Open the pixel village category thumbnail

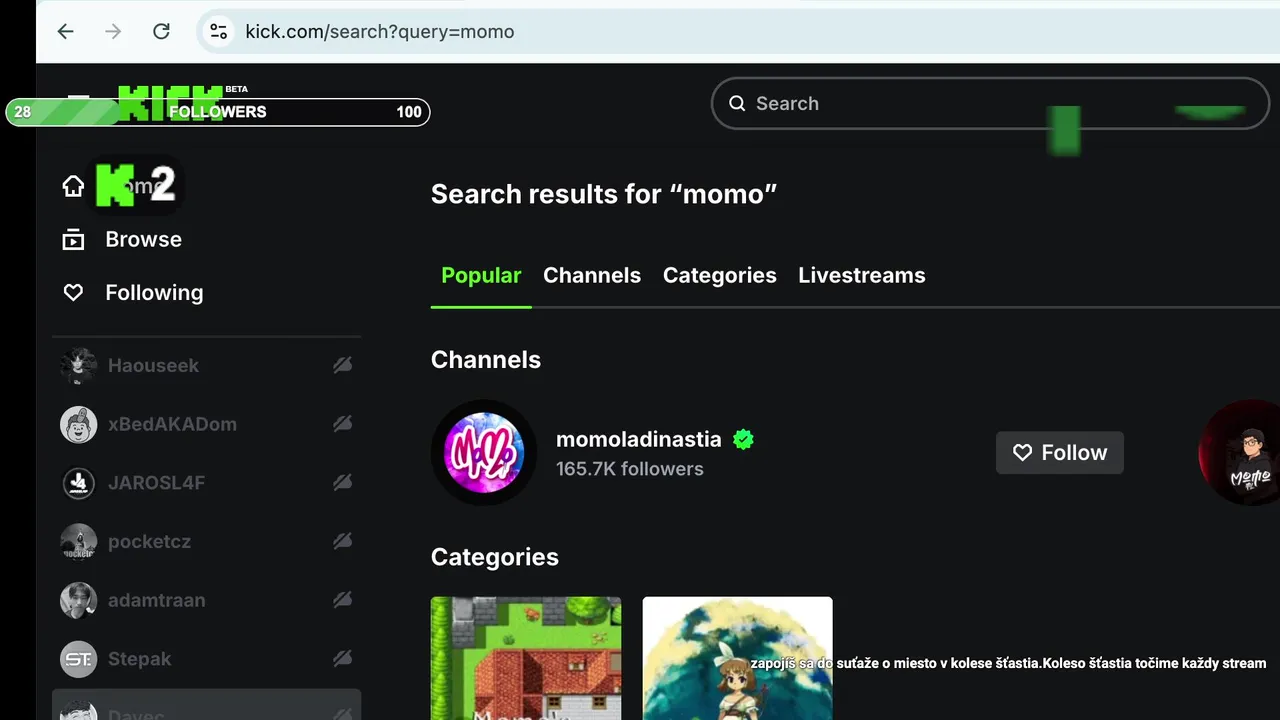526,658
